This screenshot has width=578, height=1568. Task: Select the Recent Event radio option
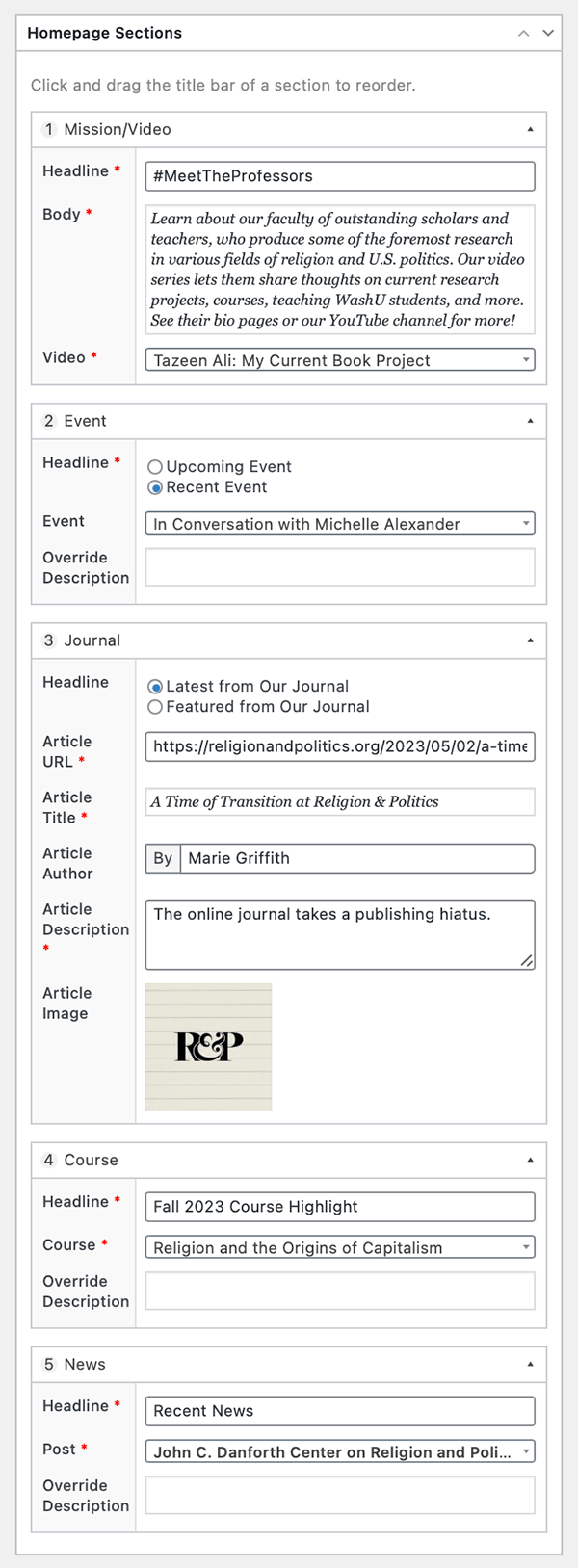point(155,487)
